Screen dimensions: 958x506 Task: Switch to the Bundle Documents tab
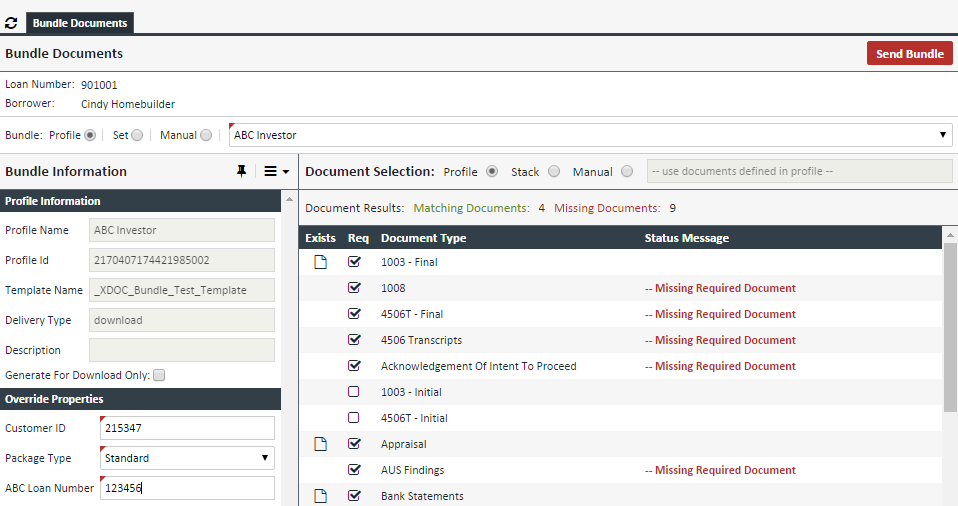(80, 23)
